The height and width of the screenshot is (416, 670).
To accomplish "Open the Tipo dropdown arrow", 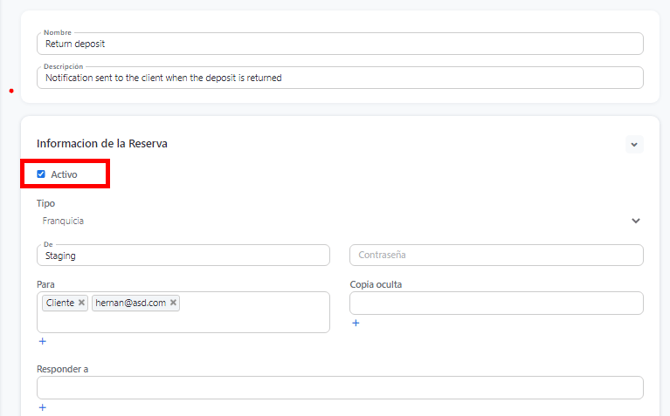I will pyautogui.click(x=635, y=221).
